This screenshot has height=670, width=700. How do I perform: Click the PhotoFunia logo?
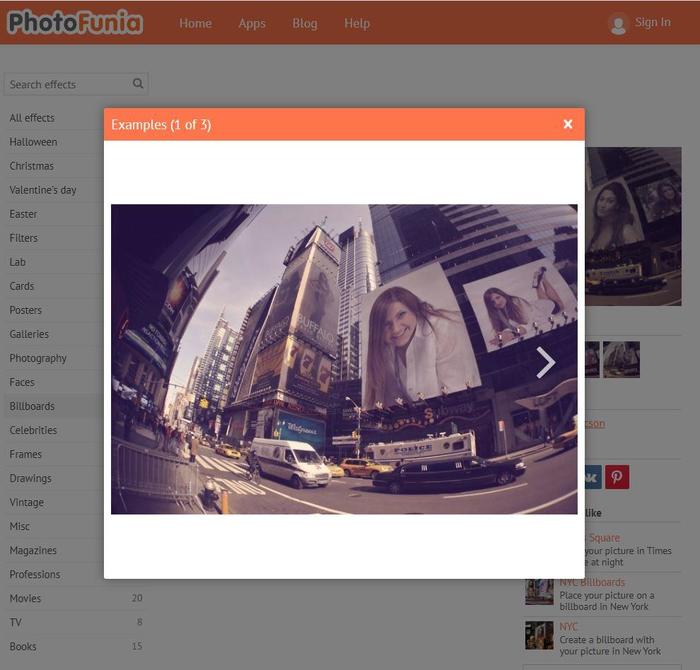(75, 22)
